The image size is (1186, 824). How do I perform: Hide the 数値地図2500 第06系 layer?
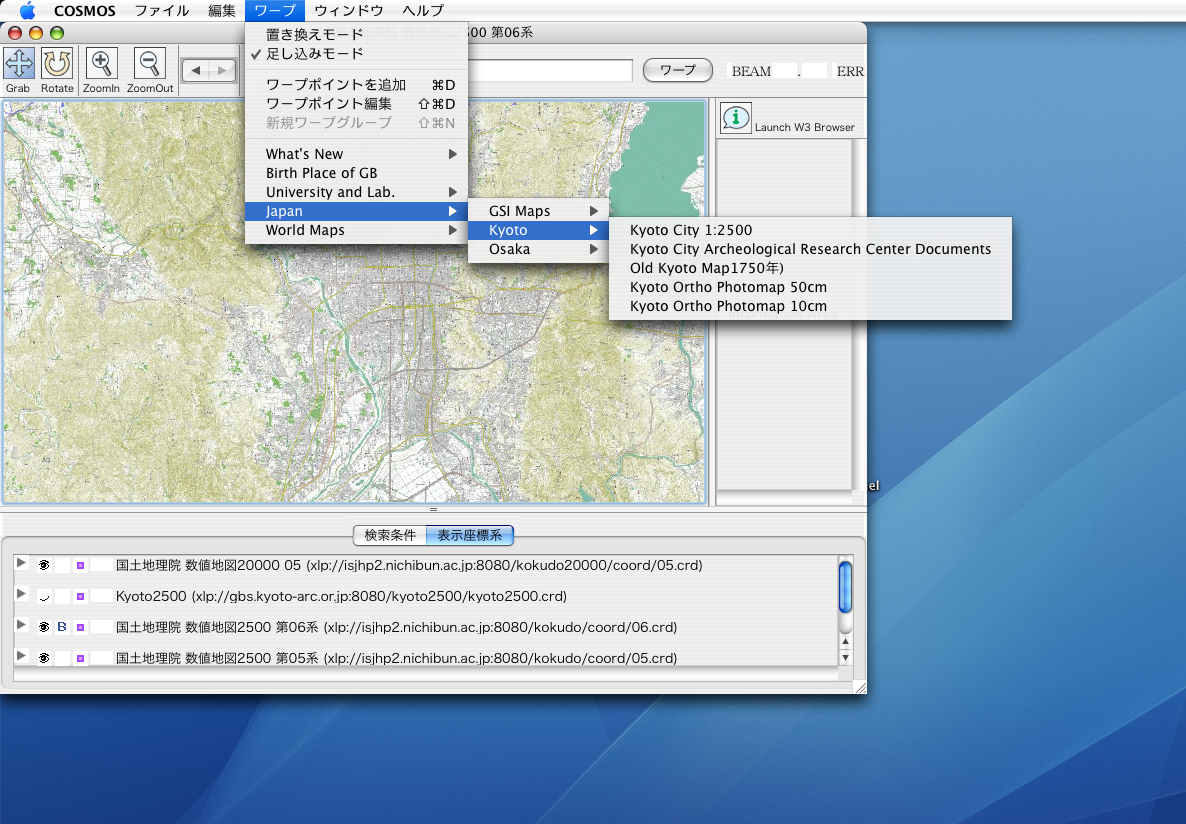44,627
